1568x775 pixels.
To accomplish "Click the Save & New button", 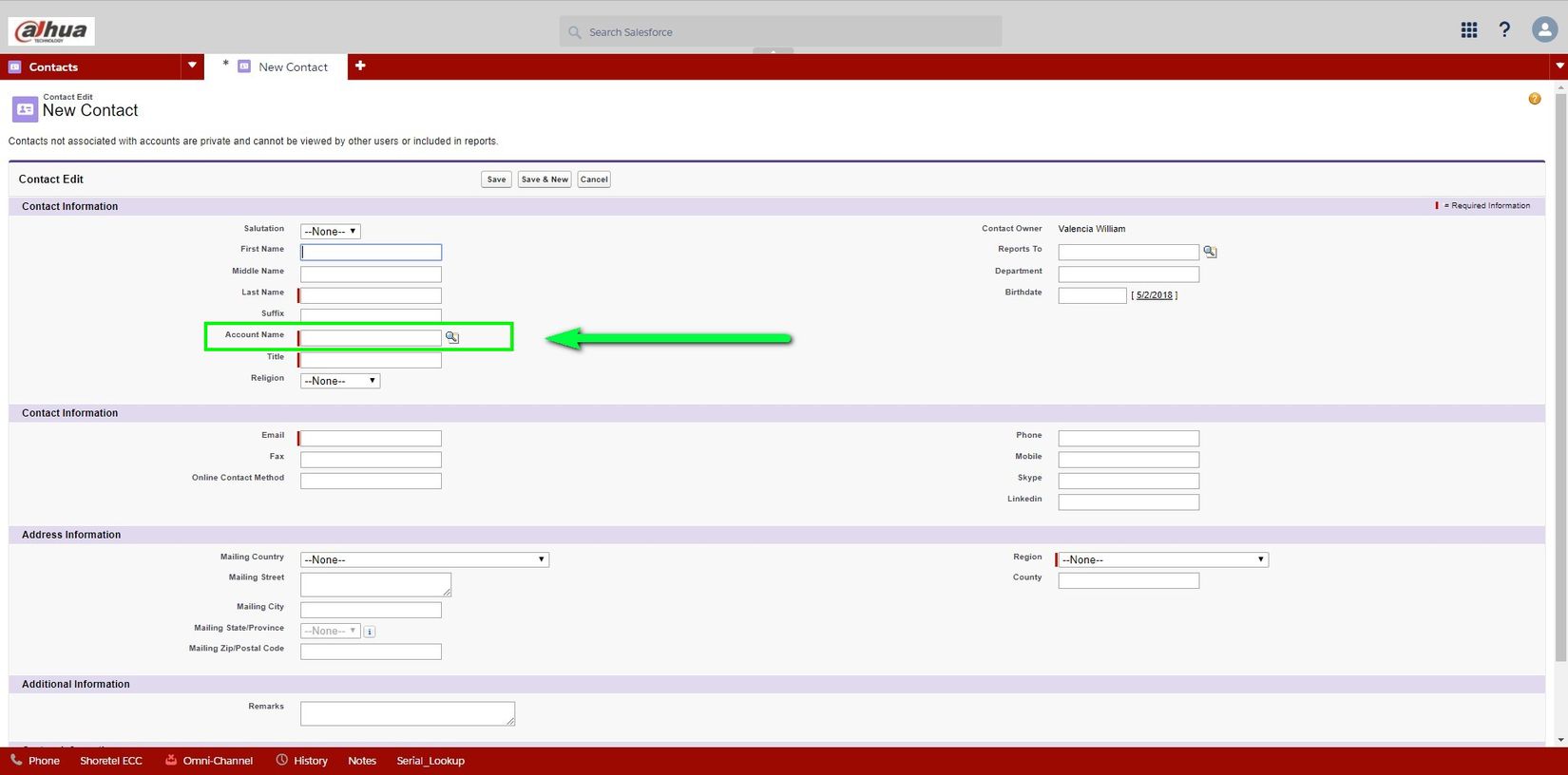I will coord(545,180).
